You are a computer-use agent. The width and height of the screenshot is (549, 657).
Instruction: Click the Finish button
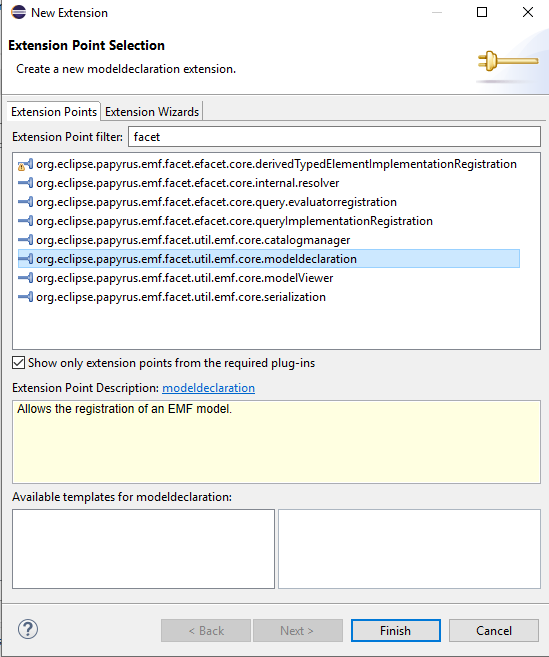tap(396, 631)
